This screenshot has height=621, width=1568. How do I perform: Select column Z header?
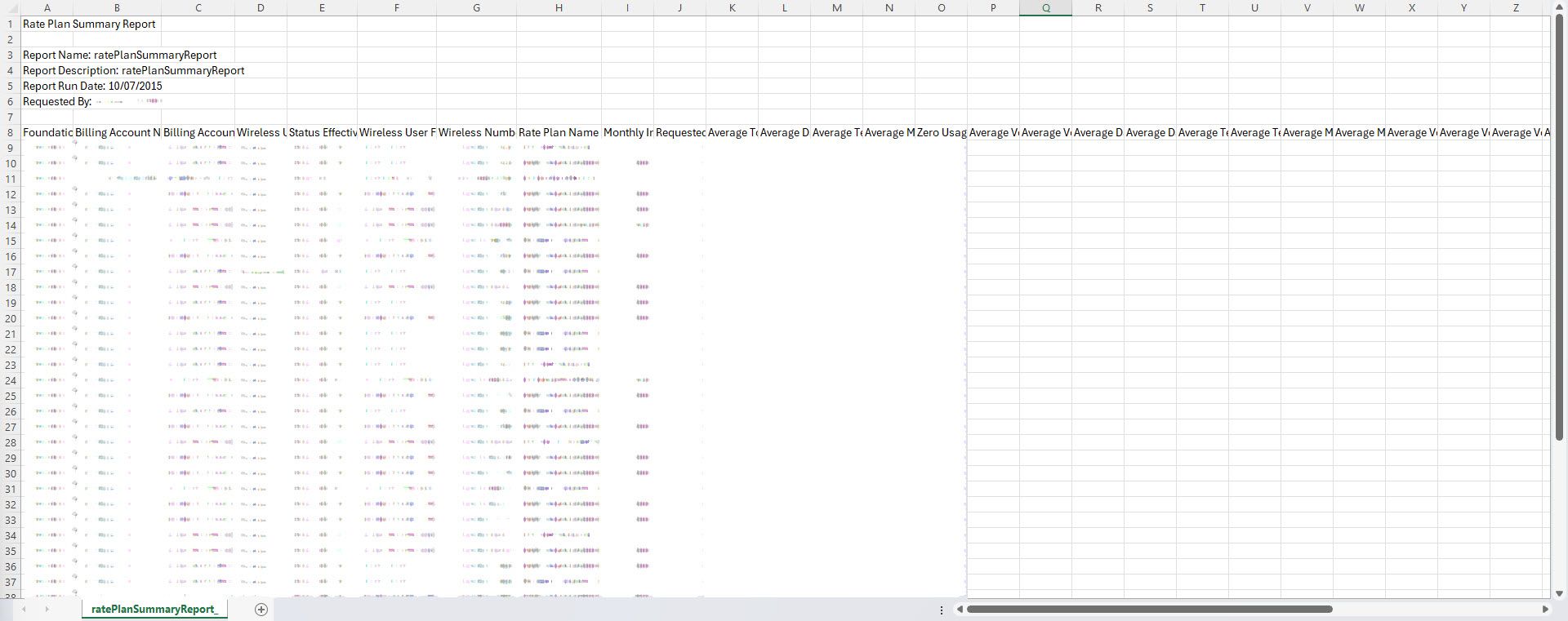[1516, 8]
